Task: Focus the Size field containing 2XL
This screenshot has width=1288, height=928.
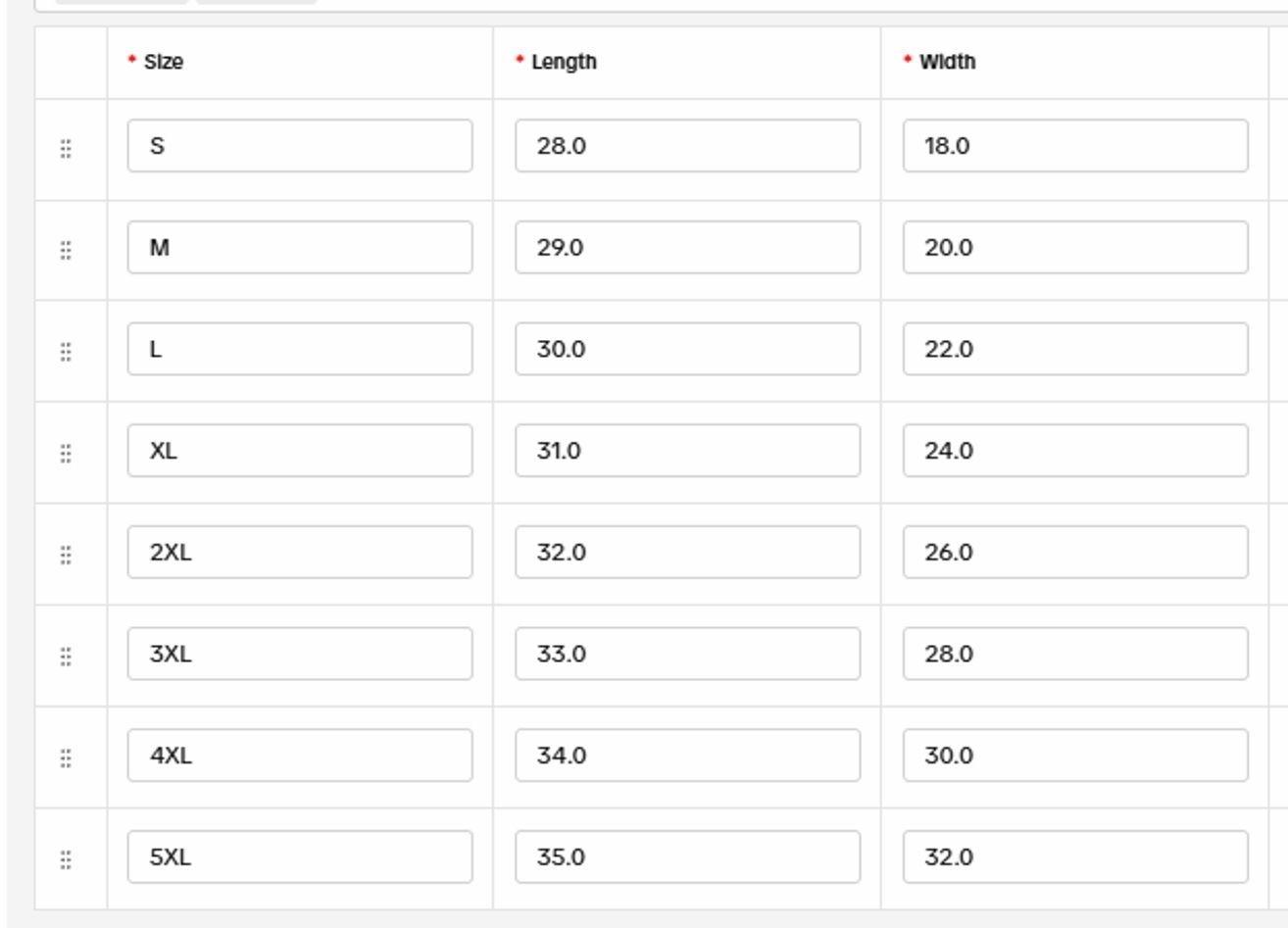Action: tap(299, 553)
